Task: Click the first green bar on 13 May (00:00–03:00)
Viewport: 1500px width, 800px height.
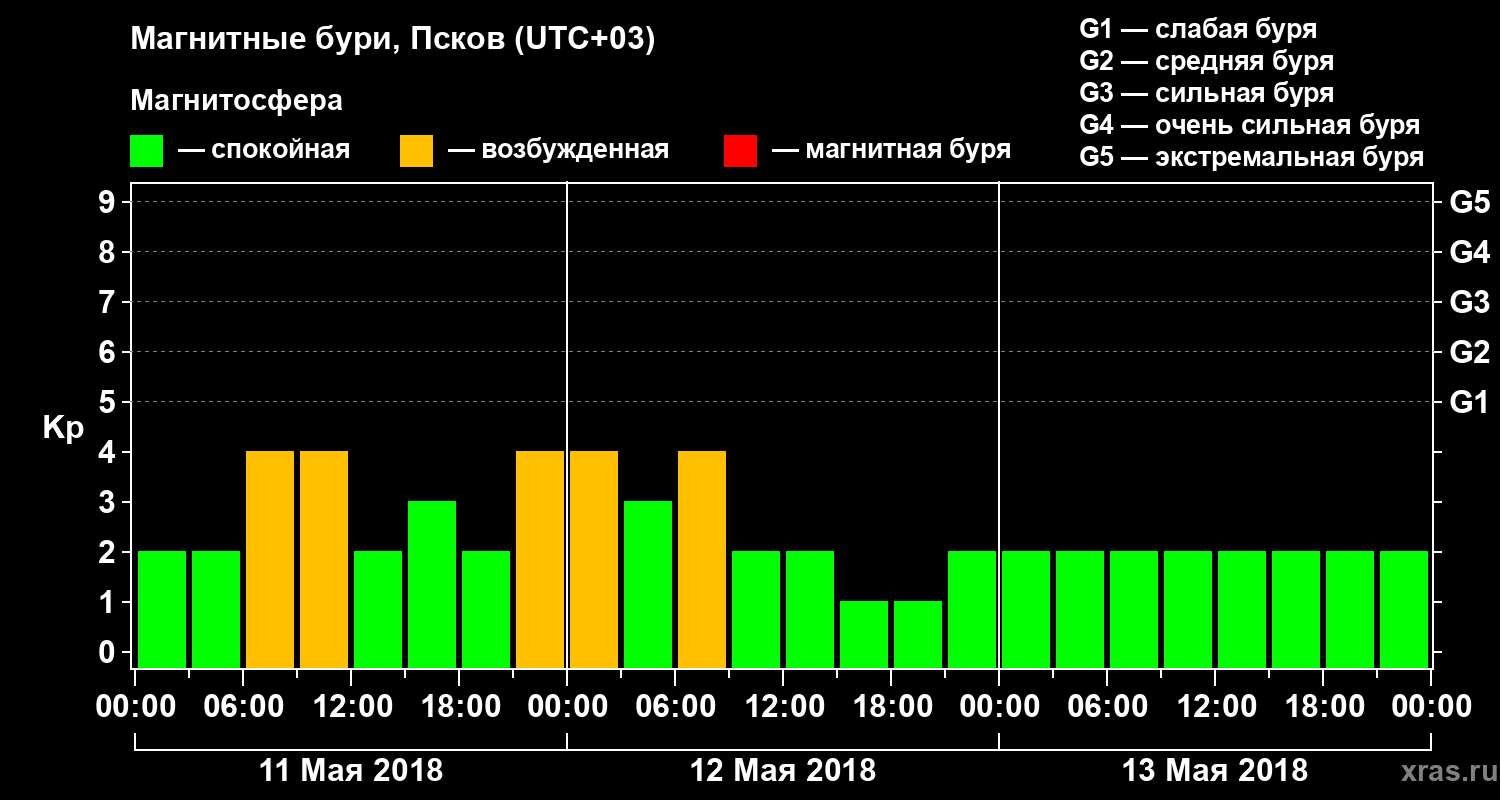Action: [x=1026, y=609]
